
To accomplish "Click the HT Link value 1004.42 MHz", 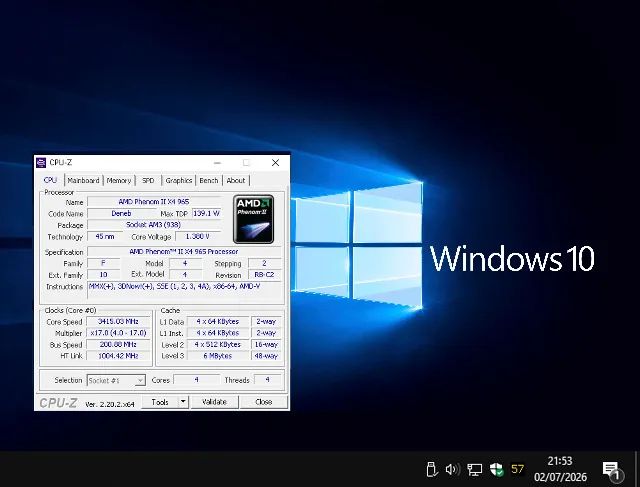I will point(118,356).
